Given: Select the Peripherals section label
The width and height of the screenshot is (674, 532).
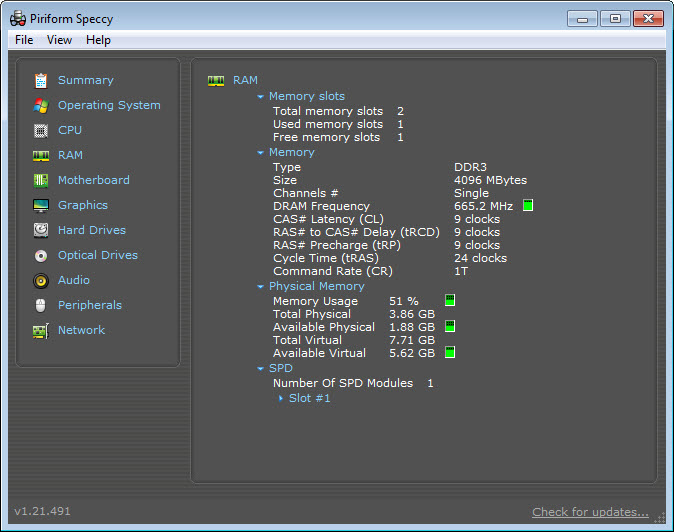Looking at the screenshot, I should [90, 305].
